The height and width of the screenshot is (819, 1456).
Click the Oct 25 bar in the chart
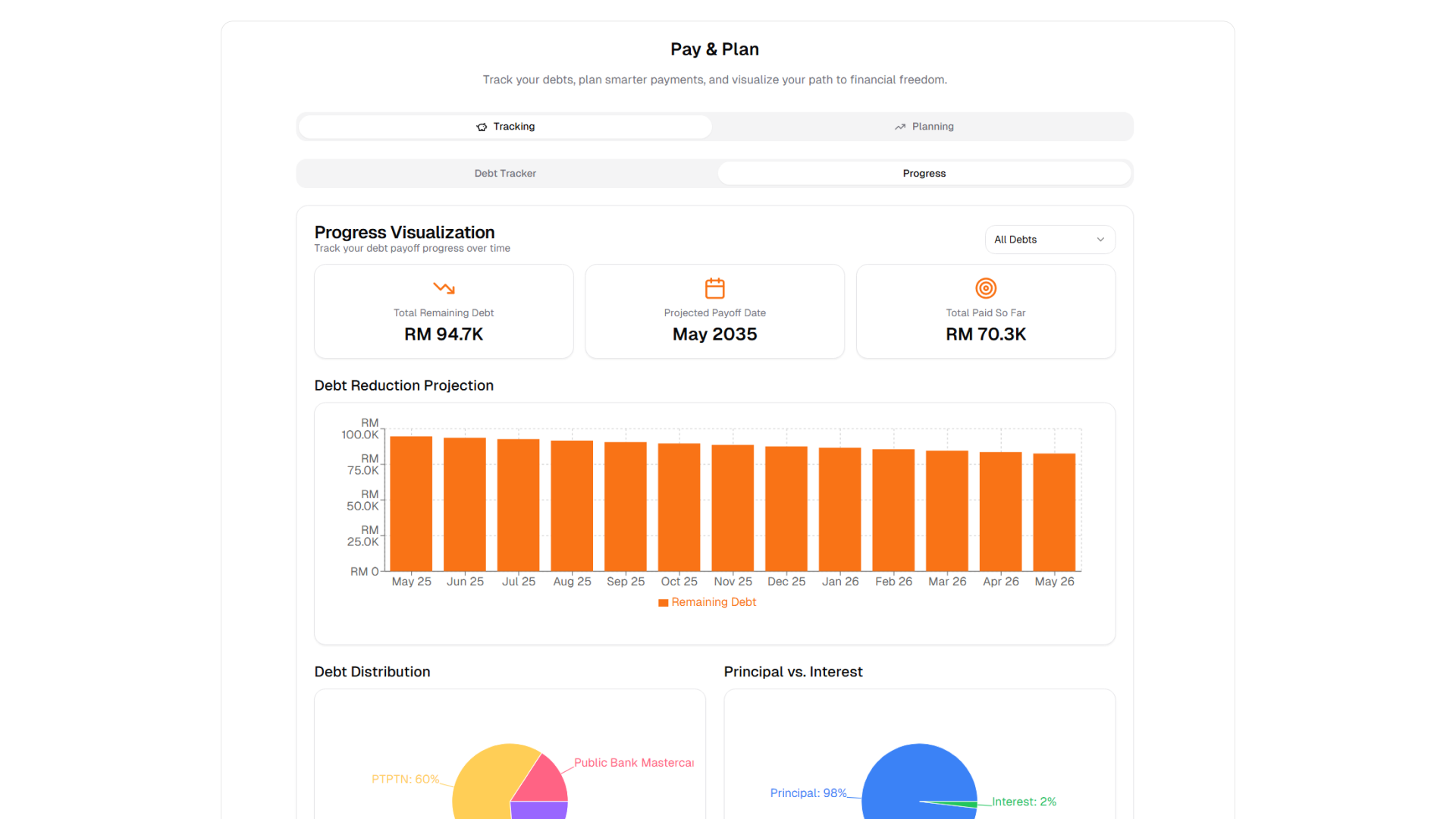point(679,507)
